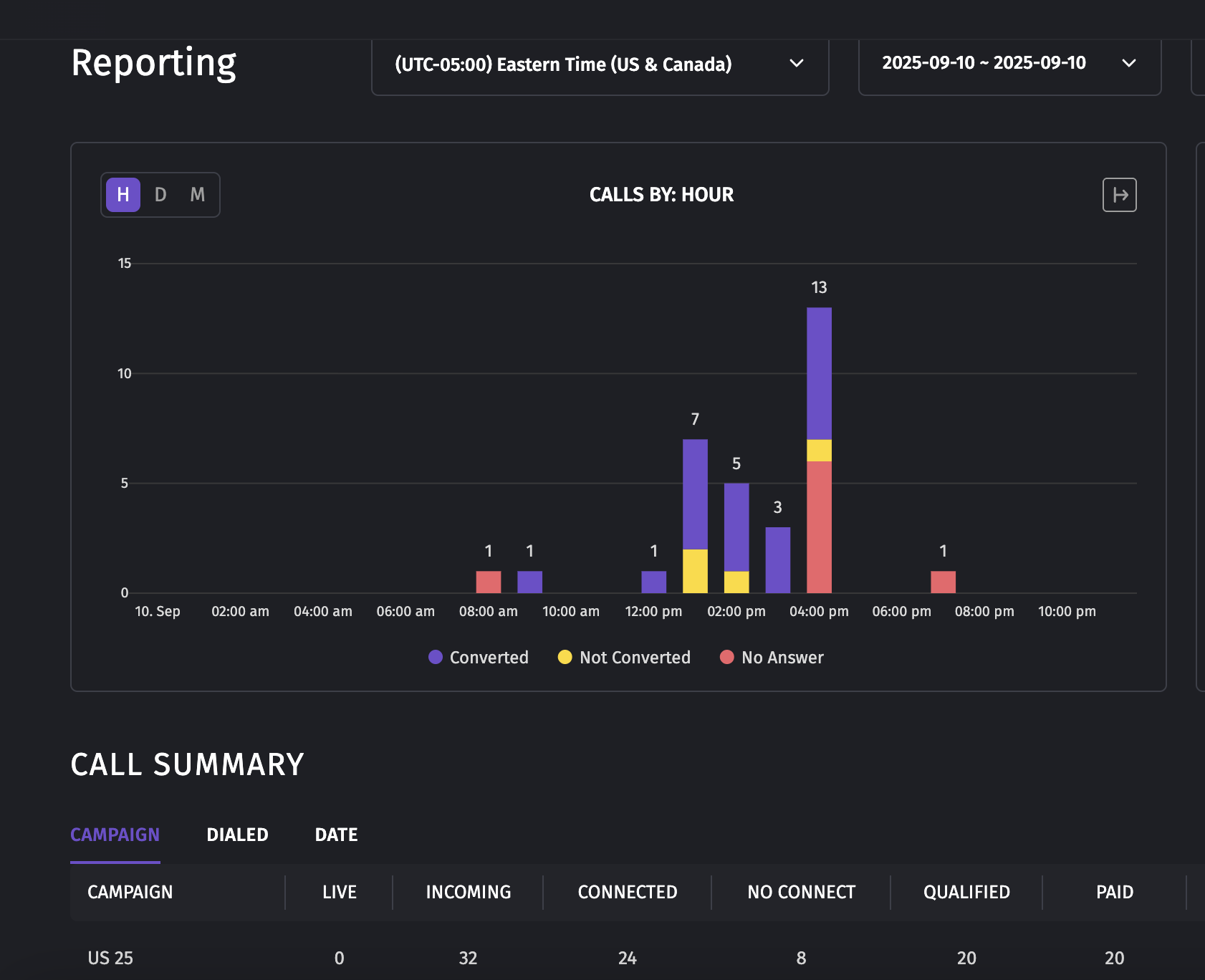Viewport: 1205px width, 980px height.
Task: Expand the timezone chevron arrow
Action: [x=796, y=64]
